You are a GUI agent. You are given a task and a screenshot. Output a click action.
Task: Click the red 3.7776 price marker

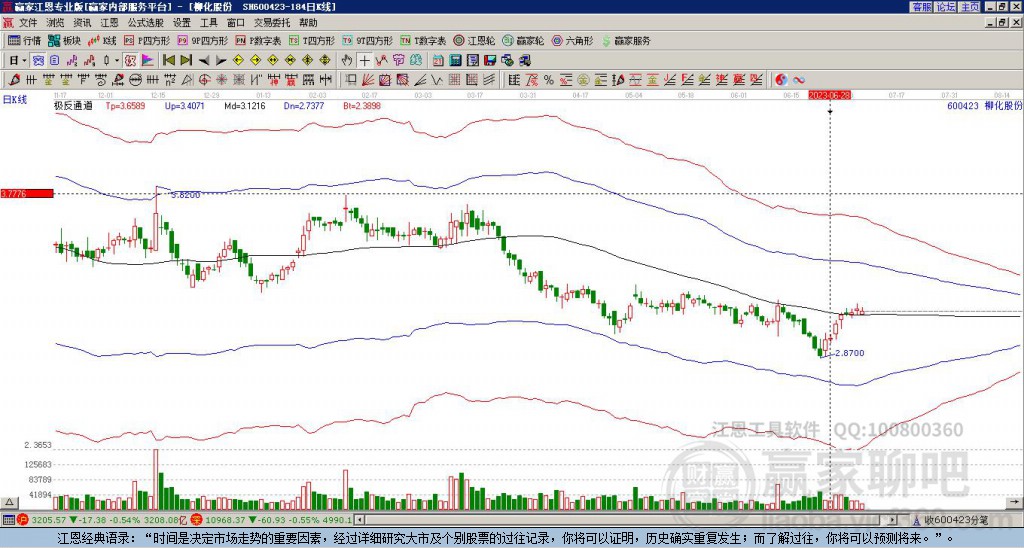(x=26, y=193)
